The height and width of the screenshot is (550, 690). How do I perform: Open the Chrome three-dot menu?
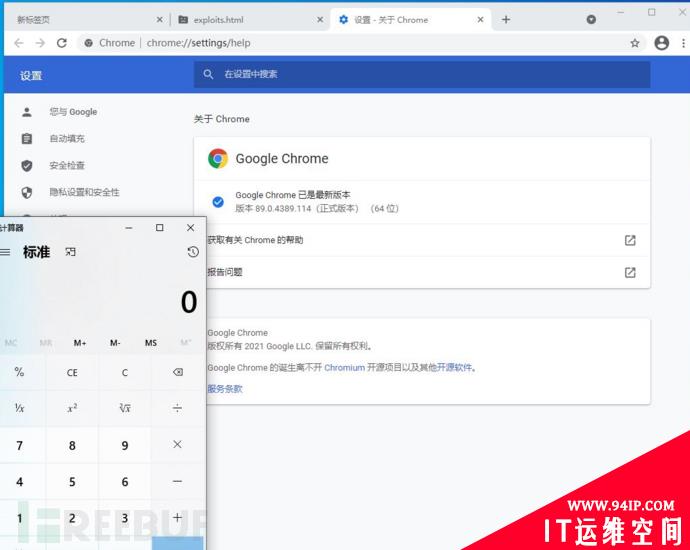pyautogui.click(x=682, y=43)
